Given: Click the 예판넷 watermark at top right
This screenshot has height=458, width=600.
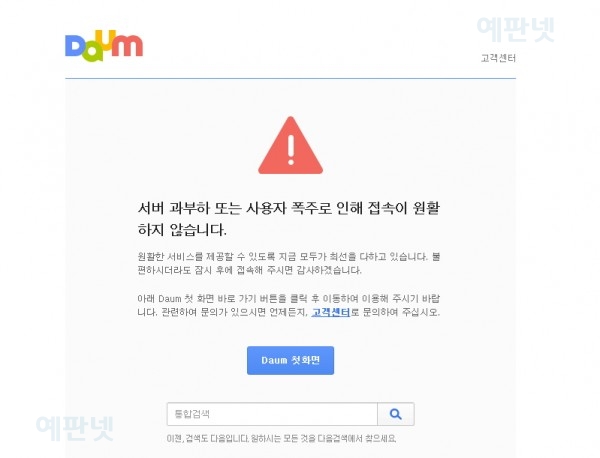Looking at the screenshot, I should [x=515, y=29].
